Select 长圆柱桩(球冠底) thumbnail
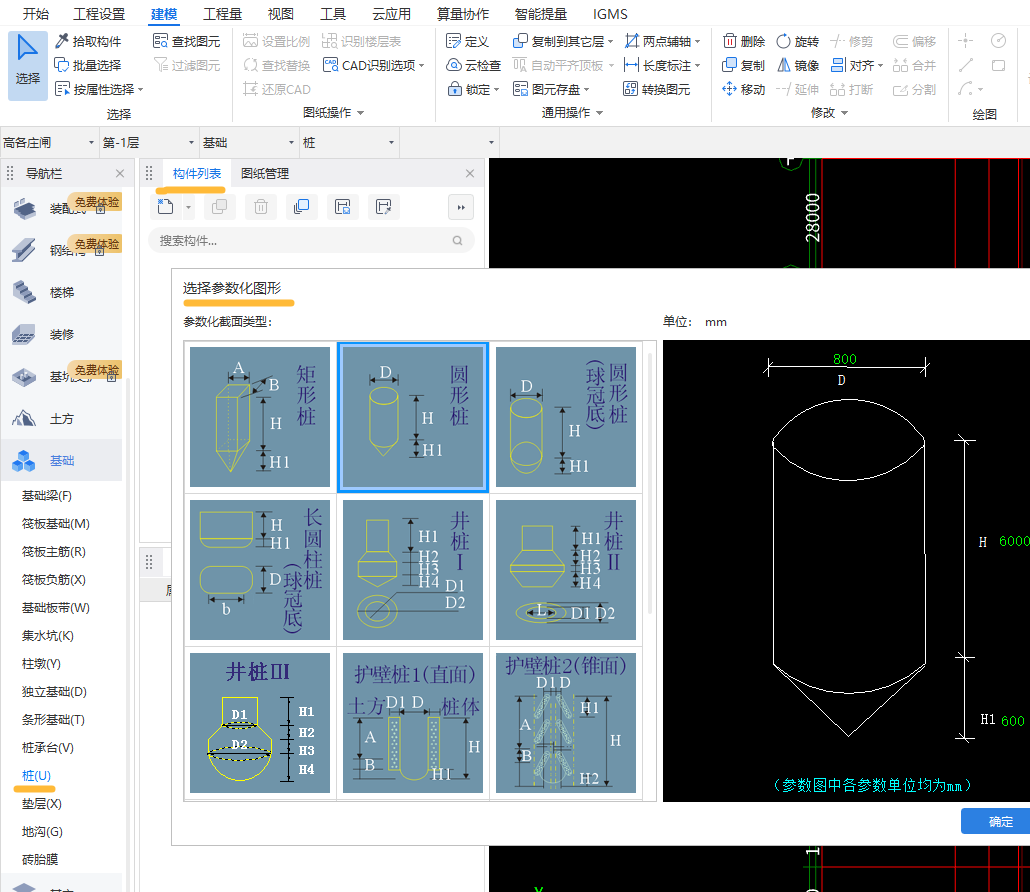Viewport: 1030px width, 892px height. click(259, 569)
